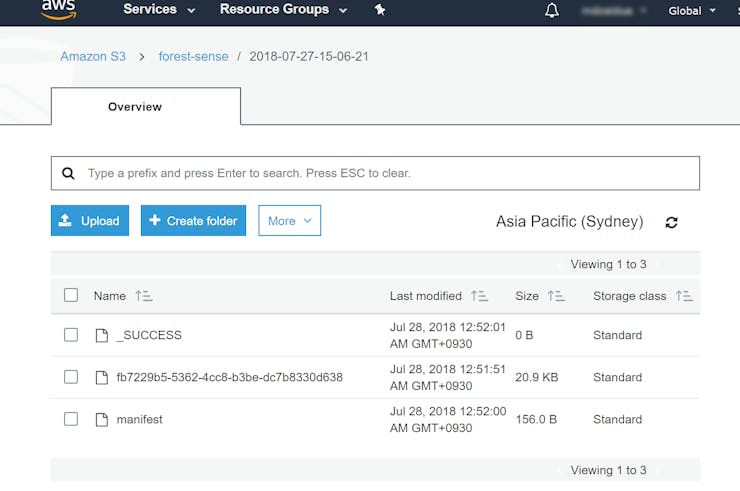Click the Standard storage class for _SUCCESS
740x491 pixels.
coord(617,335)
